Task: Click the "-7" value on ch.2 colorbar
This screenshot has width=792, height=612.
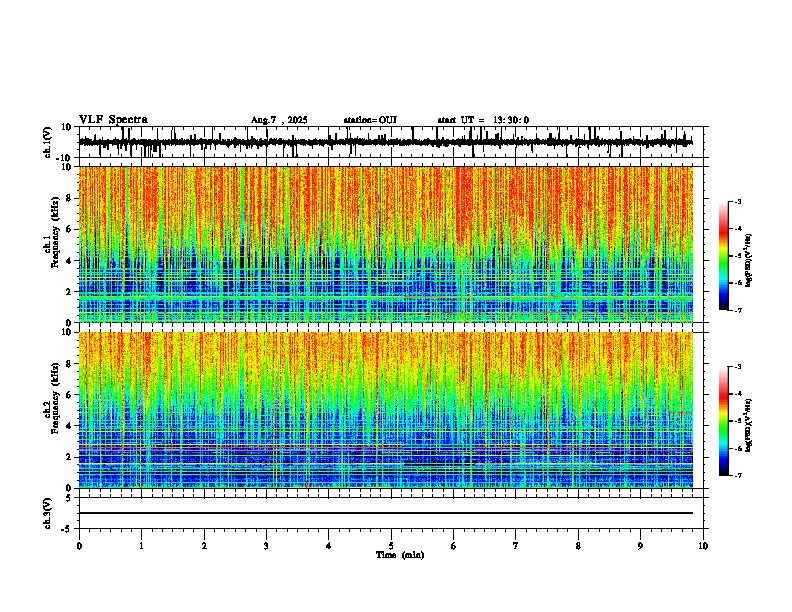Action: (x=738, y=475)
